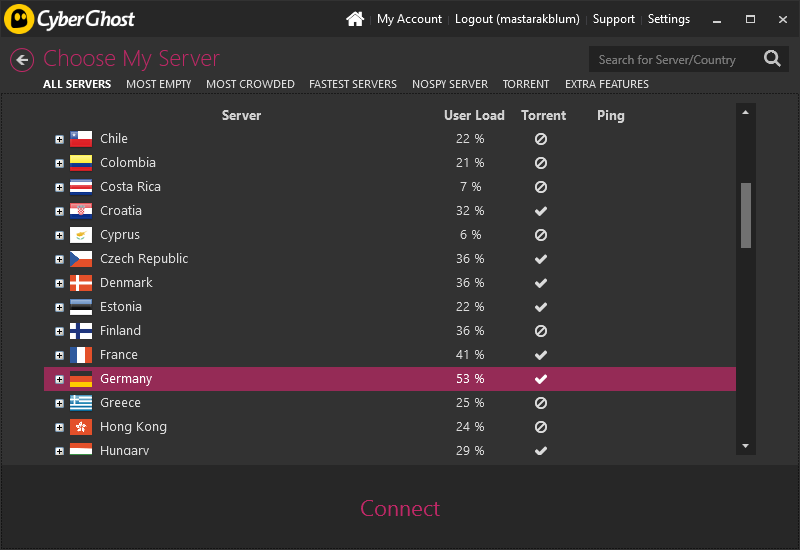This screenshot has height=550, width=800.
Task: Select the Finland flag icon
Action: point(81,331)
